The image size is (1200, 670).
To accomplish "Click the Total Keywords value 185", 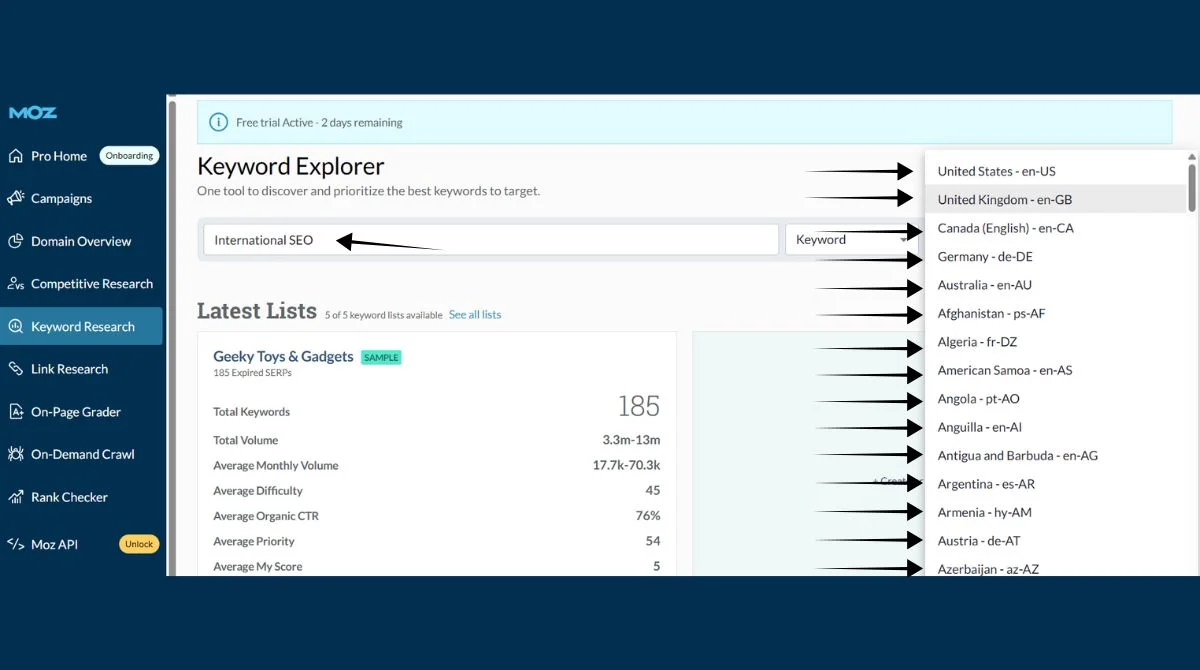I will point(638,406).
